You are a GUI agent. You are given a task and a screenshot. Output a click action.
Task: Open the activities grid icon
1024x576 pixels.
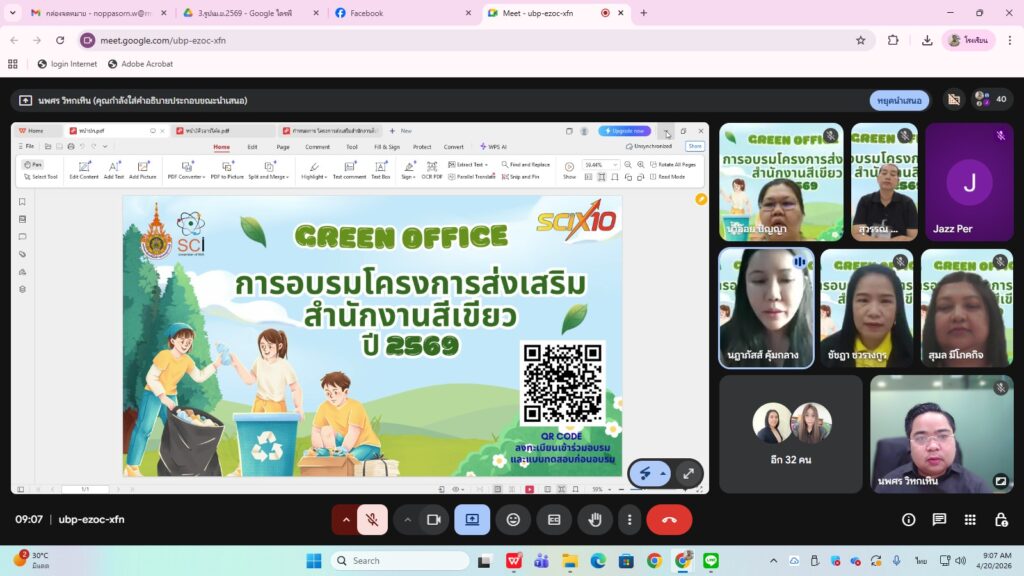[x=970, y=520]
